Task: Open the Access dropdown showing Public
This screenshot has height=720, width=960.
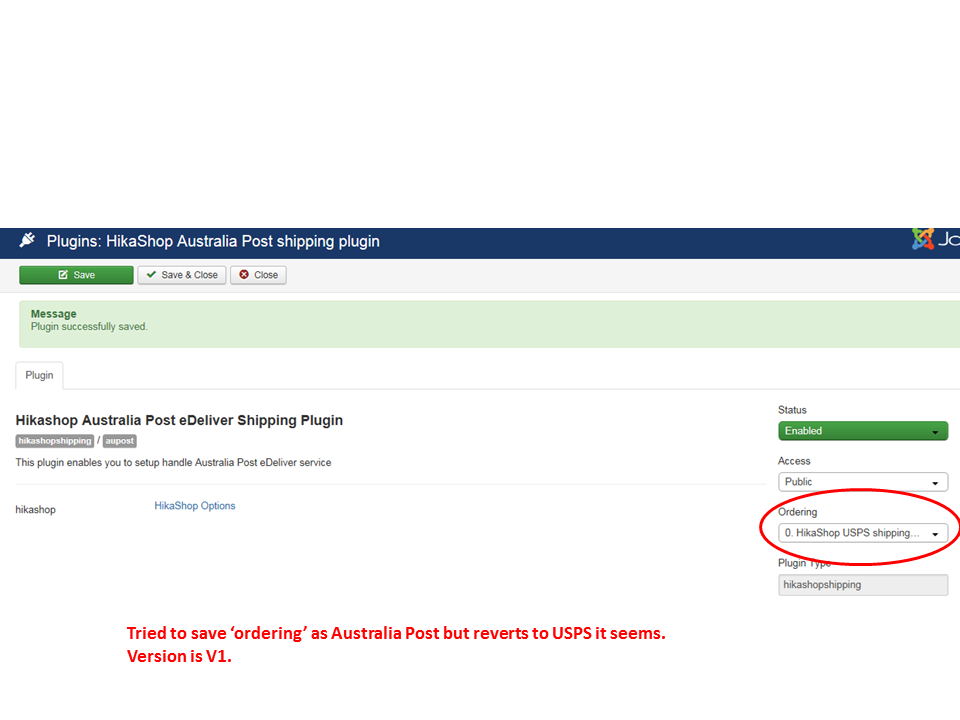Action: tap(863, 482)
